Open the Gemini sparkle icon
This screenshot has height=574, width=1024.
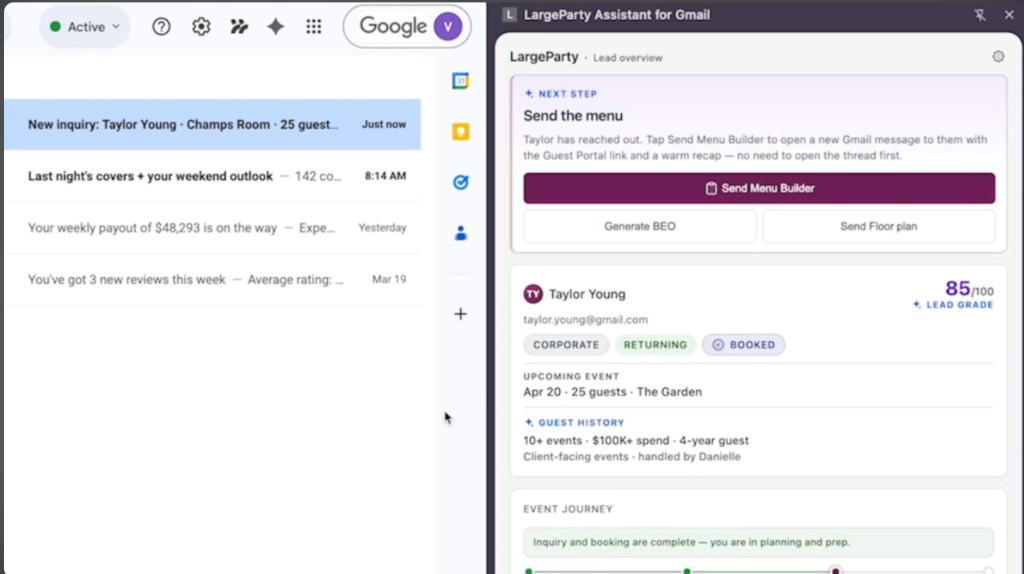point(276,27)
